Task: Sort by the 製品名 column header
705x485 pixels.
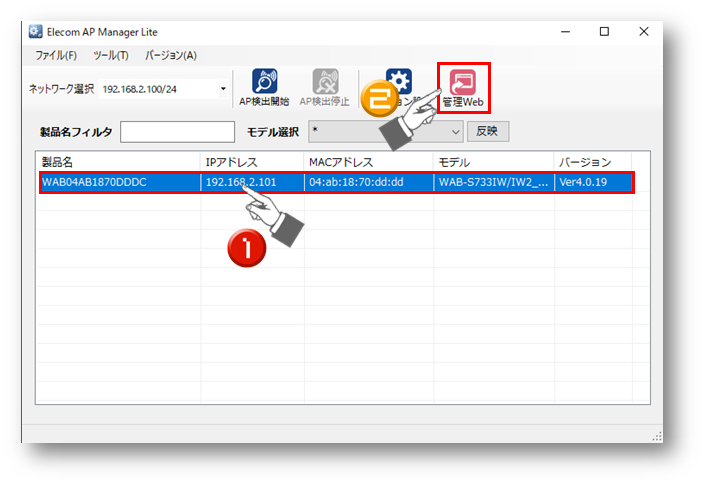Action: (118, 162)
